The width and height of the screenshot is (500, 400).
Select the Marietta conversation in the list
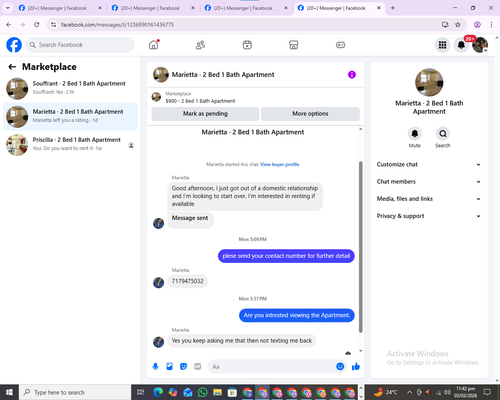70,117
